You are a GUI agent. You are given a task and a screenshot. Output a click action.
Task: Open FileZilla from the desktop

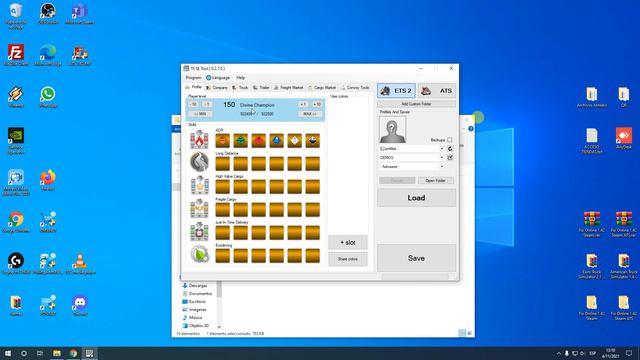coord(16,55)
